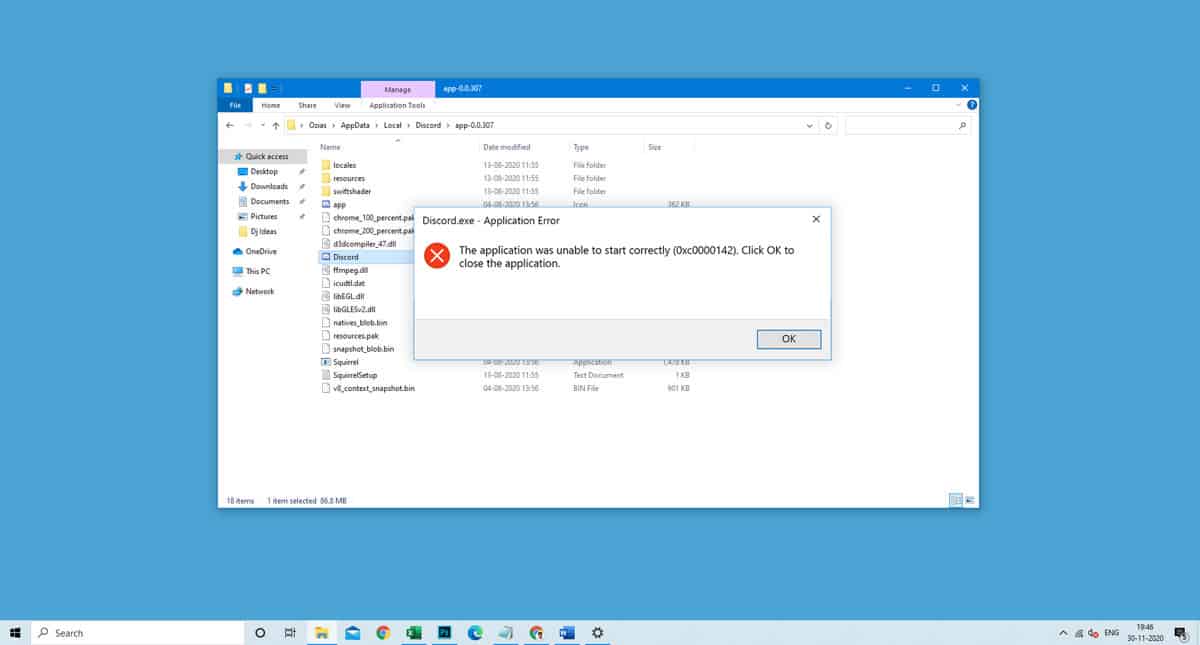Select natives_blob.bin file
Screen dimensions: 1200x645
(x=354, y=323)
